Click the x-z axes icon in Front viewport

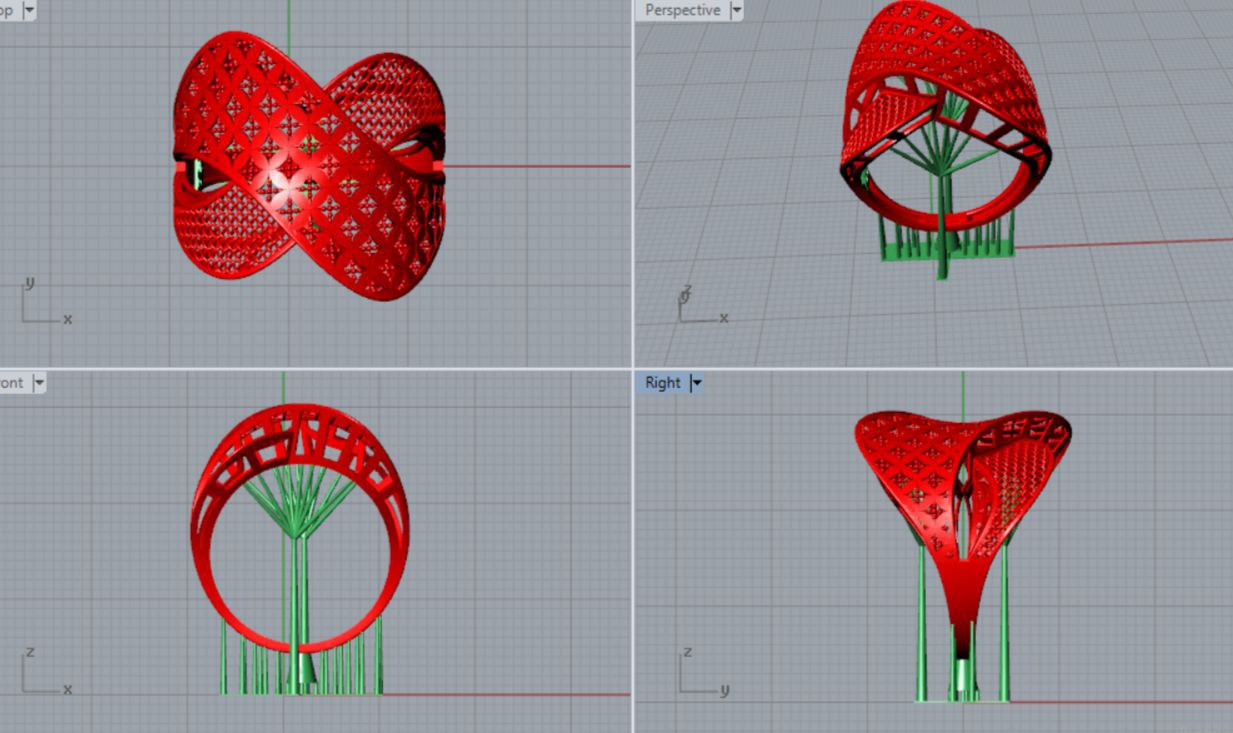click(42, 675)
